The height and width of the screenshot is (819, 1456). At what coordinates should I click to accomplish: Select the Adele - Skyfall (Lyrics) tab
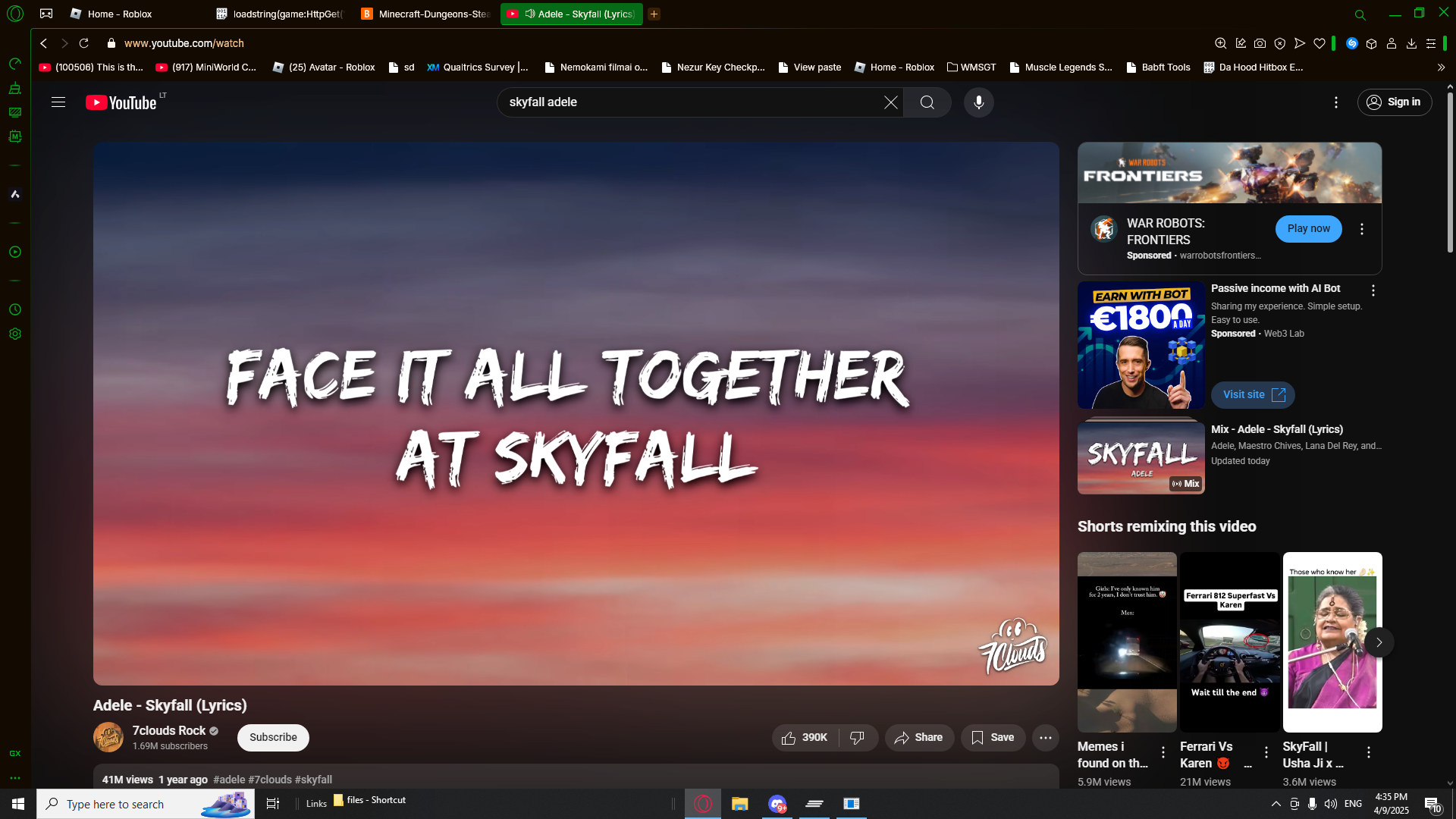(572, 14)
